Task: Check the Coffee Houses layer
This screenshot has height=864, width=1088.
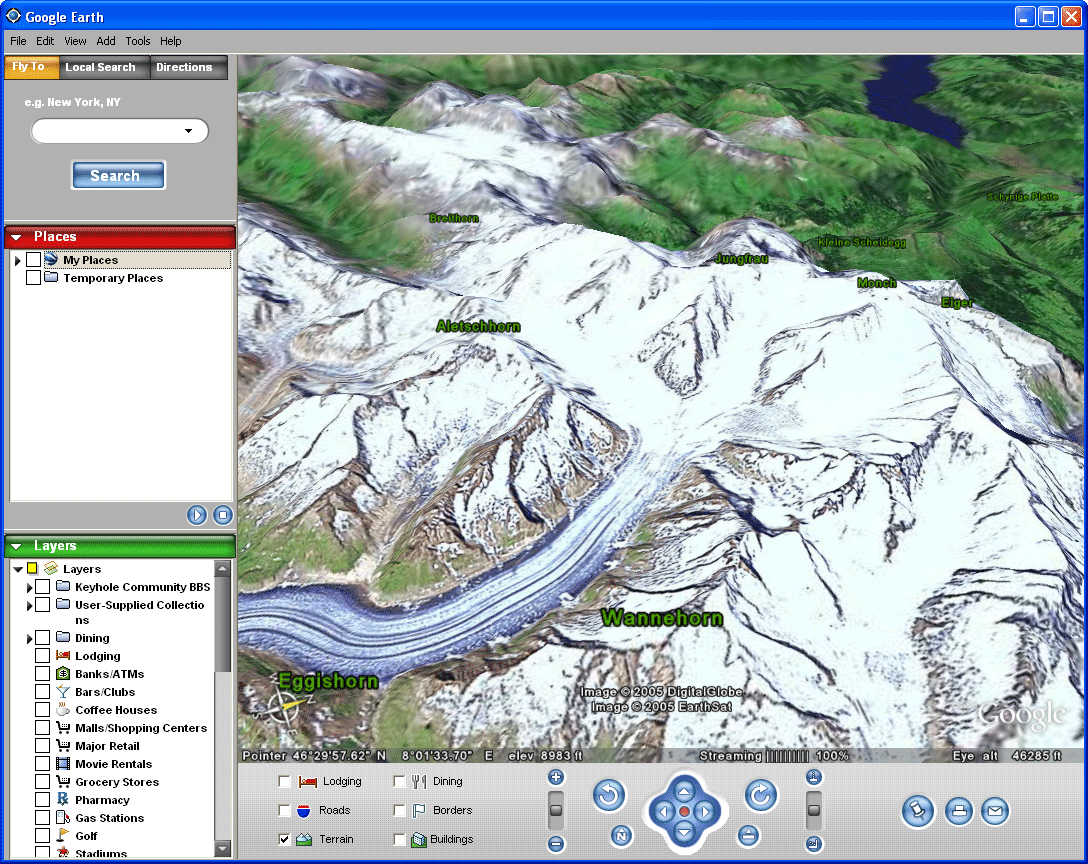Action: point(42,710)
